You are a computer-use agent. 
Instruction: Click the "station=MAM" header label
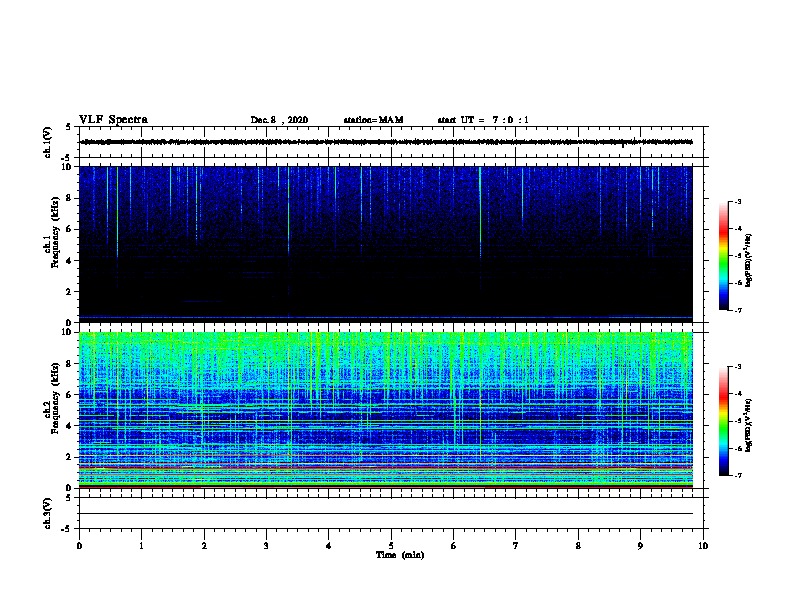373,120
